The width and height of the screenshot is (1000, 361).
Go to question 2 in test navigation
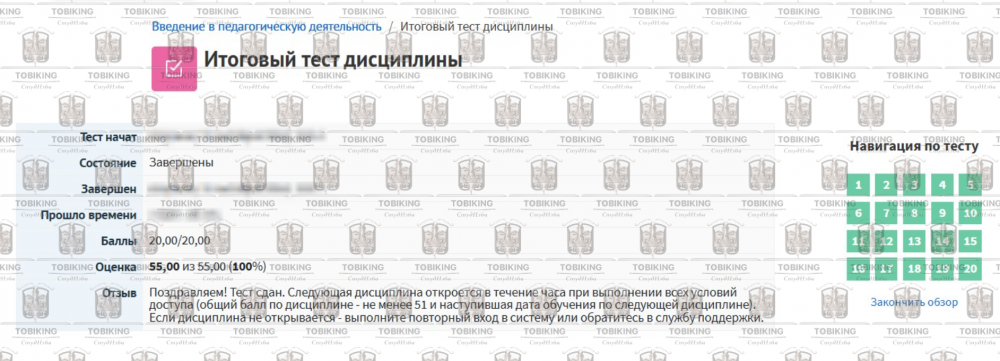point(886,186)
